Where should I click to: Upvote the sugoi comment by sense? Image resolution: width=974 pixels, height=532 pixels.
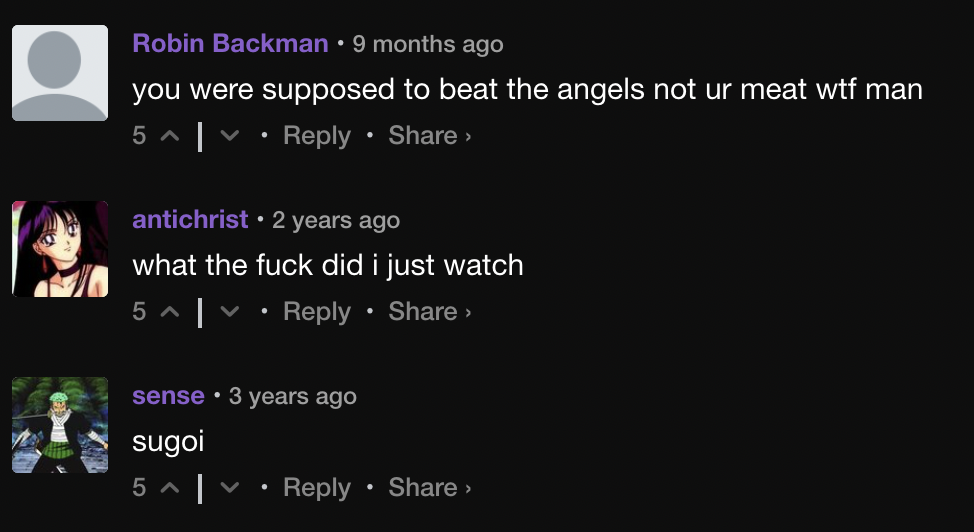tap(170, 488)
